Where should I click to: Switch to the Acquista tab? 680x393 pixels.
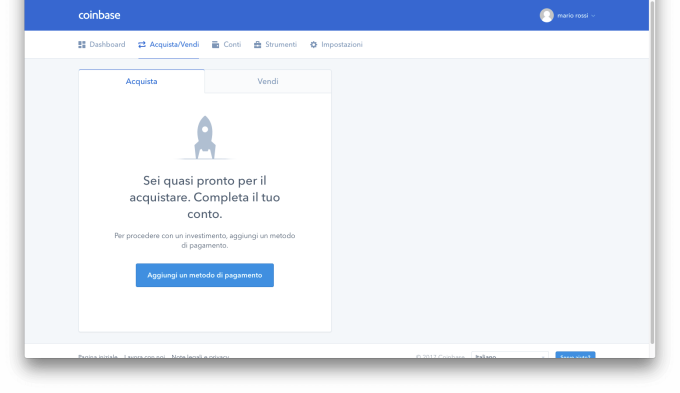[141, 81]
